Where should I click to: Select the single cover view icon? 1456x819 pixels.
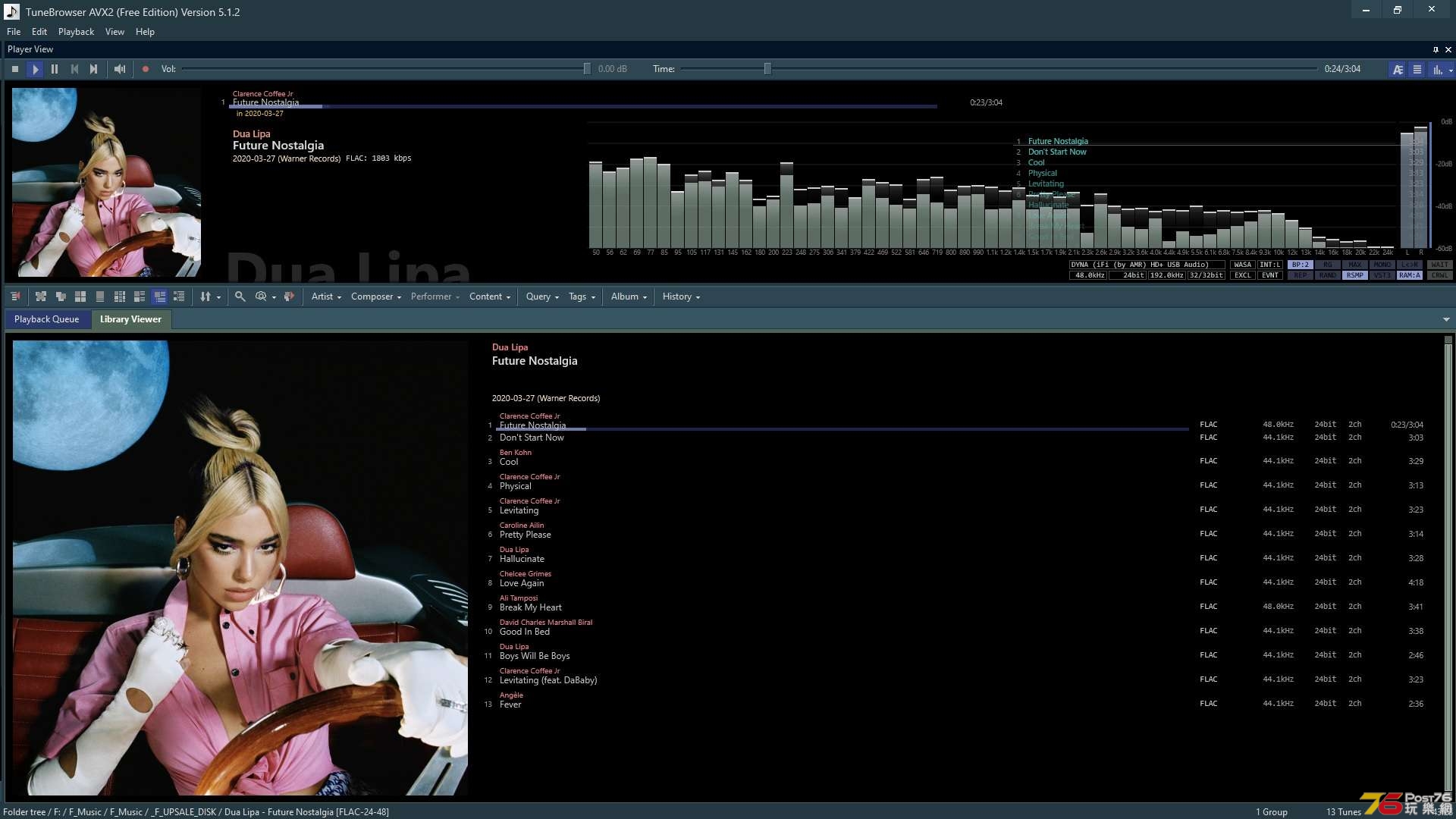point(100,297)
